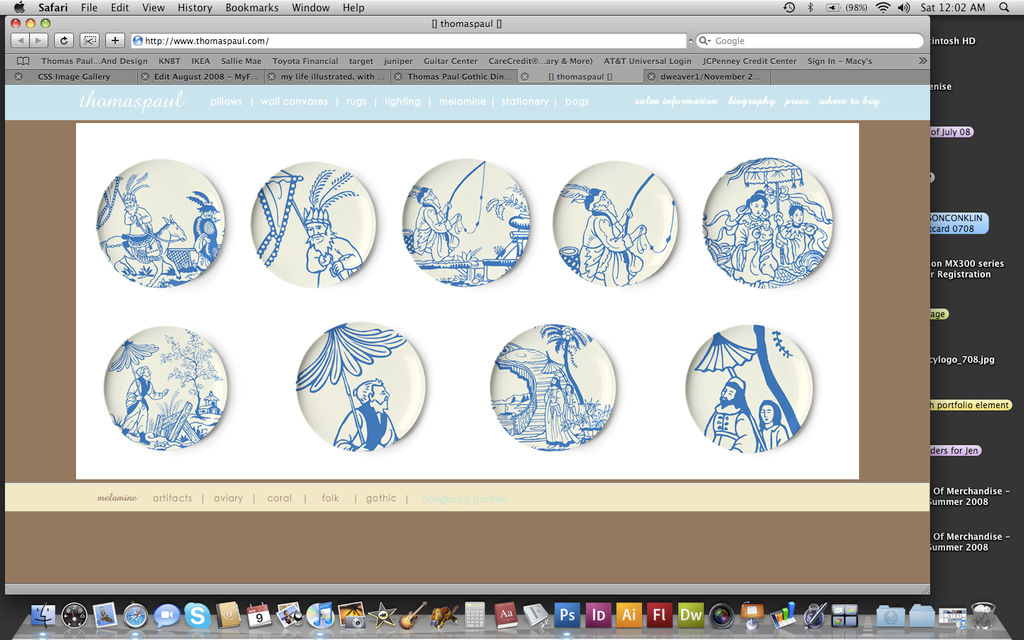Expand the Google search magnifier dropdown
The height and width of the screenshot is (640, 1024).
705,40
